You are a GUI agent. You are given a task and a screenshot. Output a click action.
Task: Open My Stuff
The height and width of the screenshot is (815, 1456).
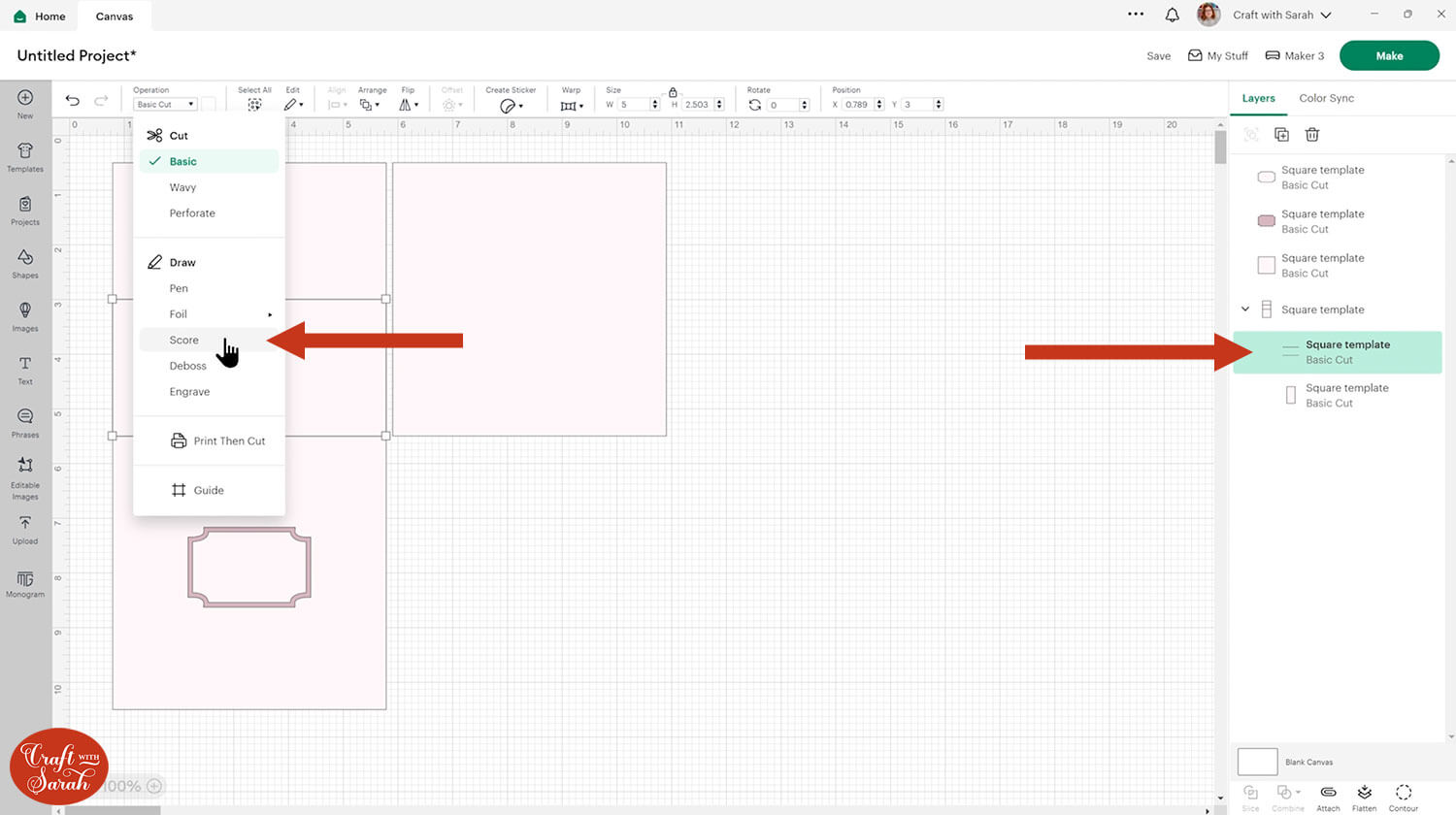pyautogui.click(x=1218, y=56)
